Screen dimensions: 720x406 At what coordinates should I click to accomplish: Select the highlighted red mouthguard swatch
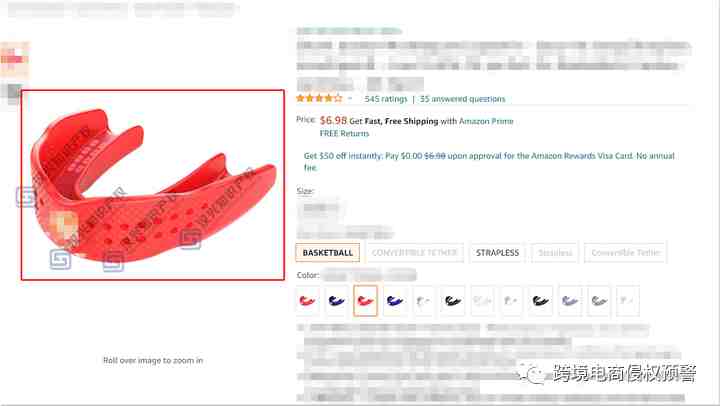coord(366,301)
